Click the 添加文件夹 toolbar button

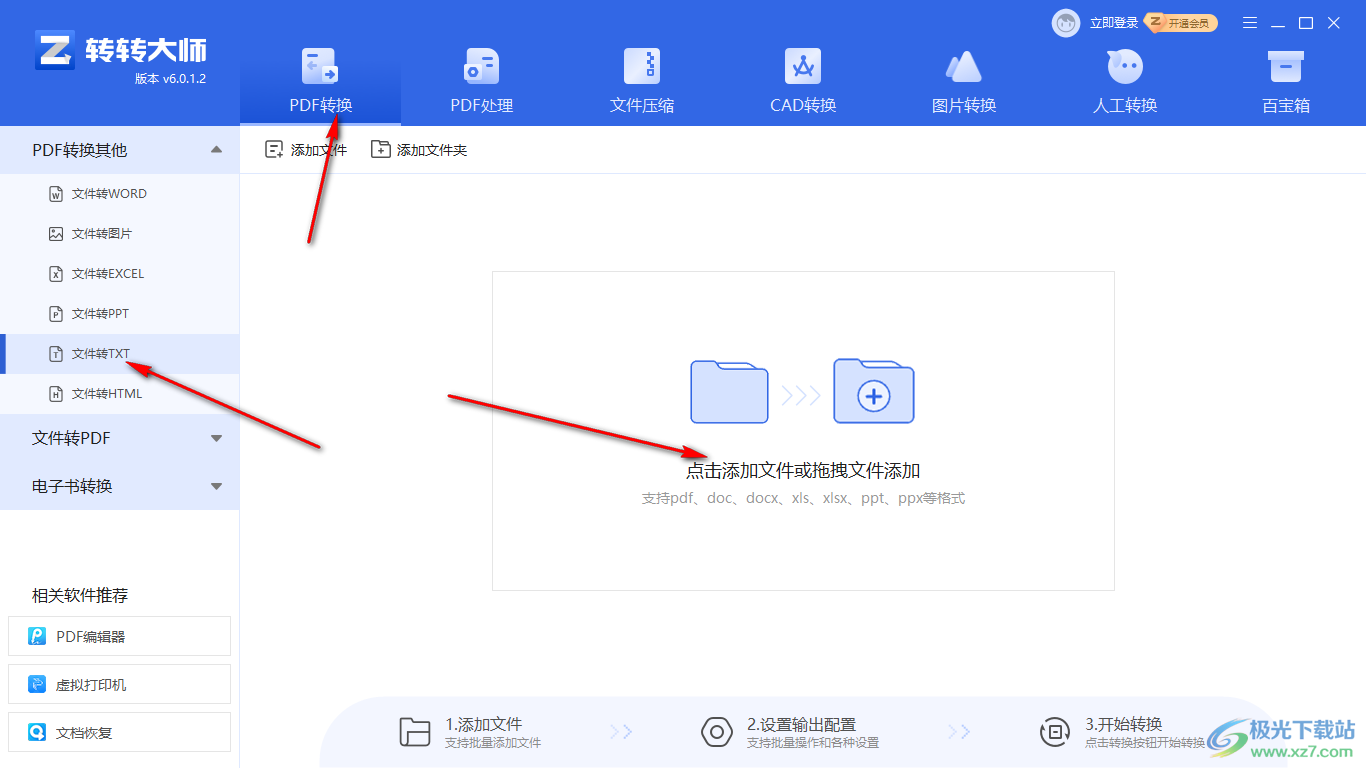(x=419, y=150)
